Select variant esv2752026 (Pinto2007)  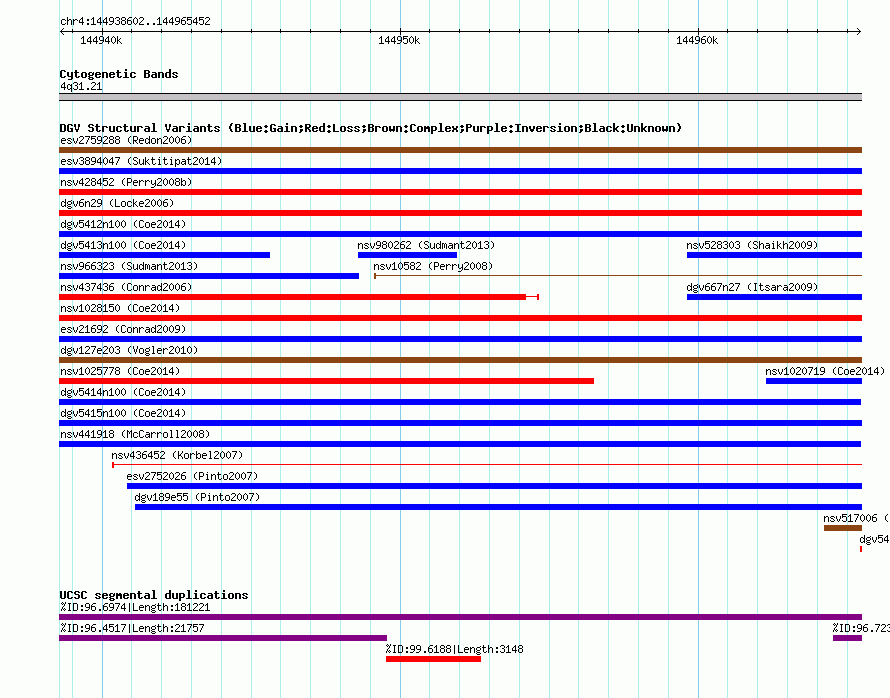tap(192, 476)
